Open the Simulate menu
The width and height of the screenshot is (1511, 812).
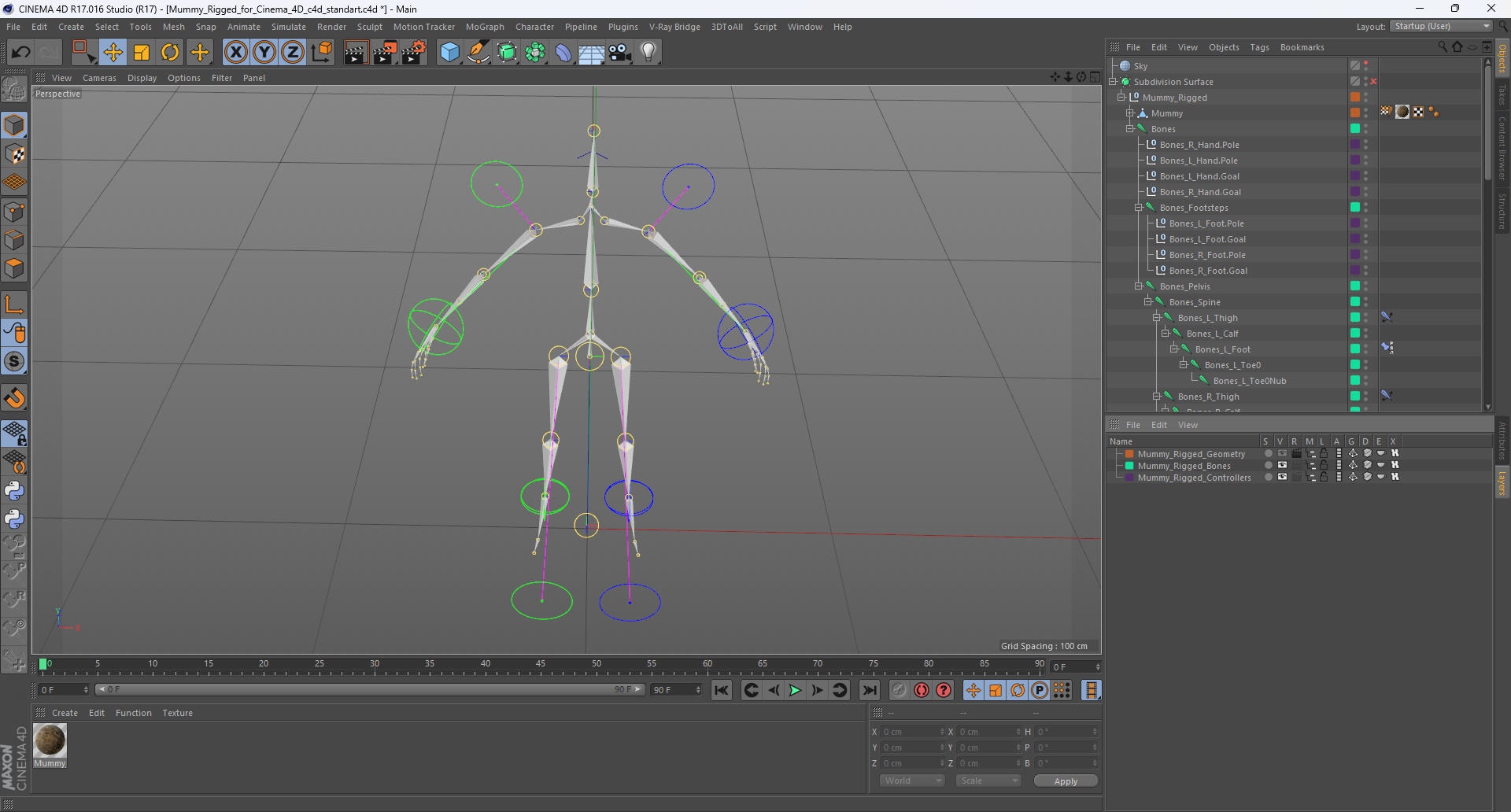point(289,27)
